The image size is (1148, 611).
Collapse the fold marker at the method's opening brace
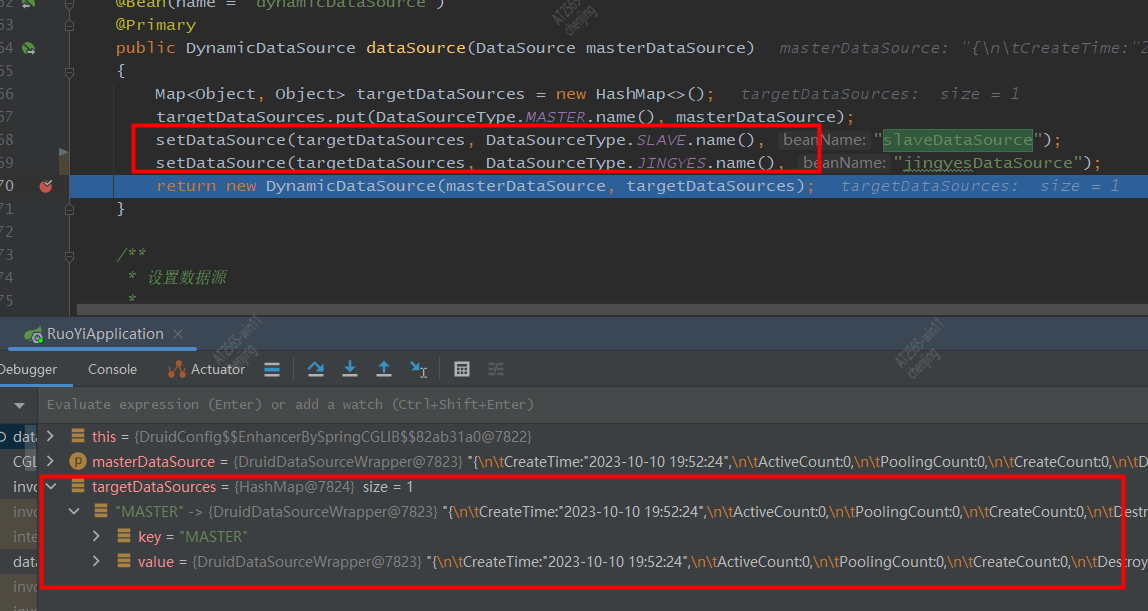click(x=69, y=72)
